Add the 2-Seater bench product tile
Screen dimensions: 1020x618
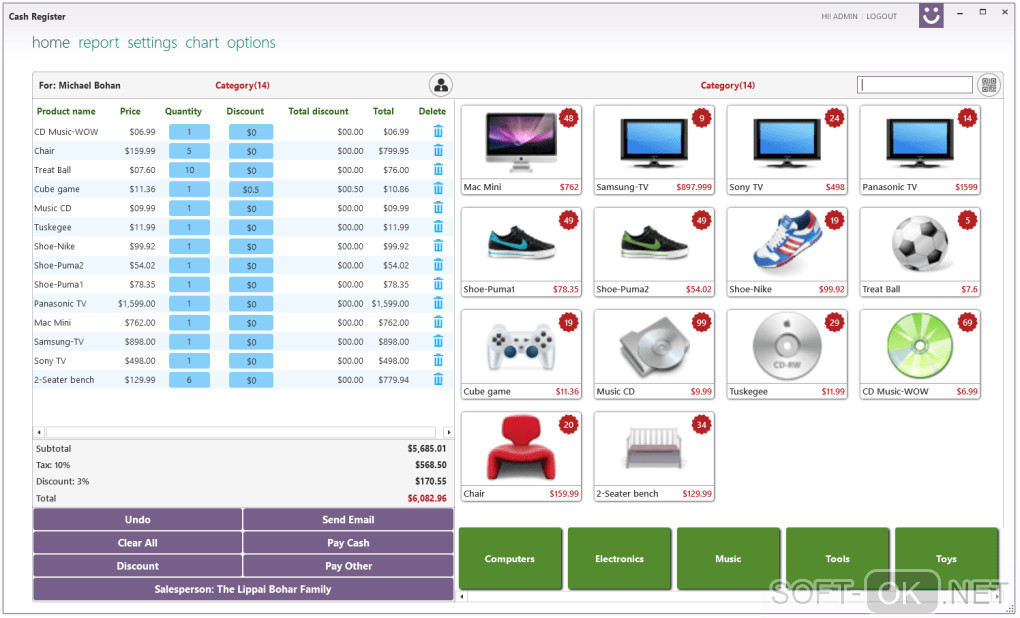point(654,457)
